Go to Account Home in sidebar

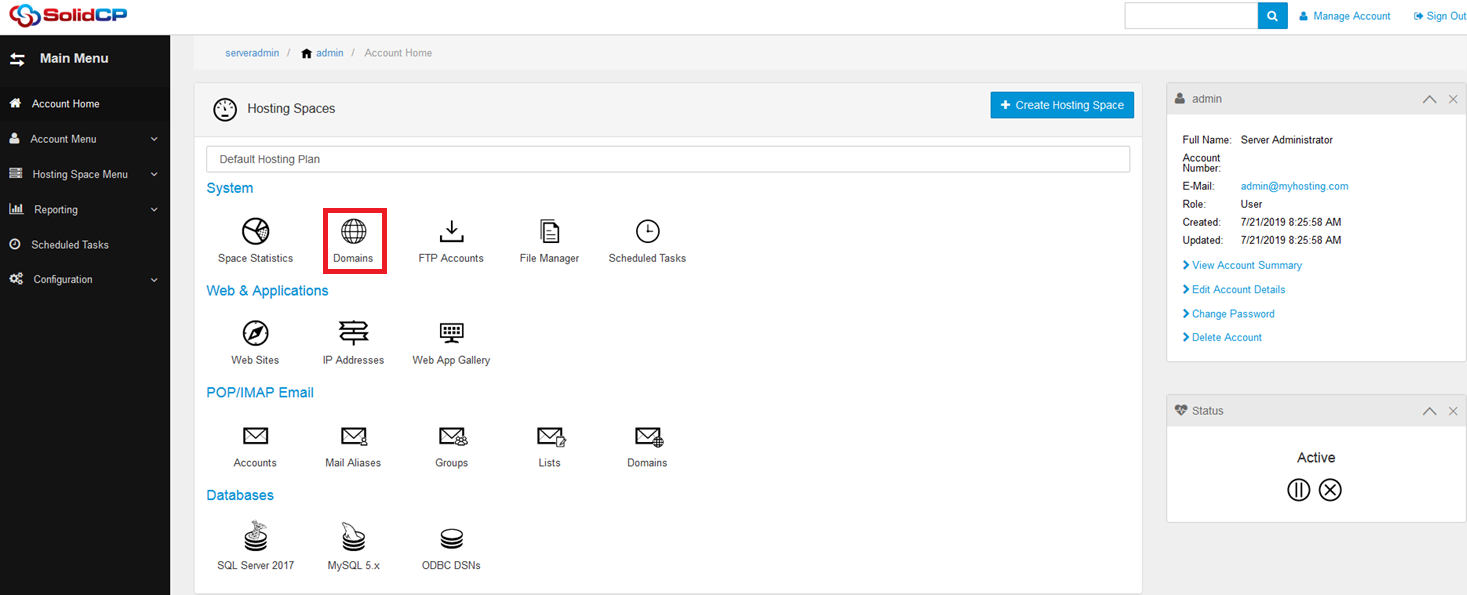[65, 104]
